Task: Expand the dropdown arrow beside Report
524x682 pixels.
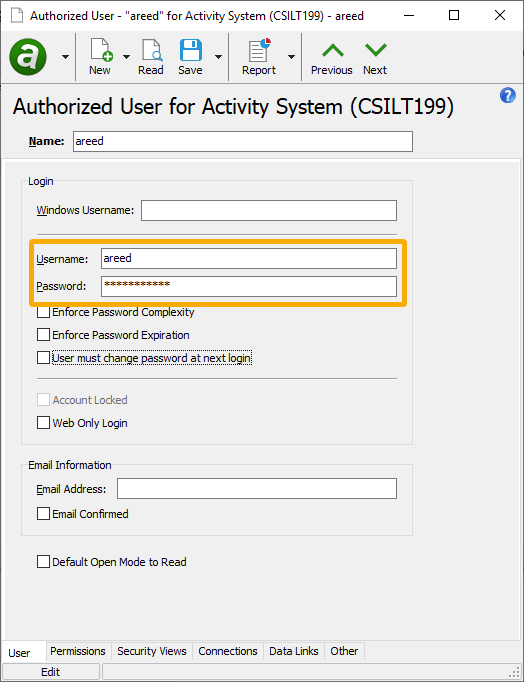Action: (x=291, y=57)
